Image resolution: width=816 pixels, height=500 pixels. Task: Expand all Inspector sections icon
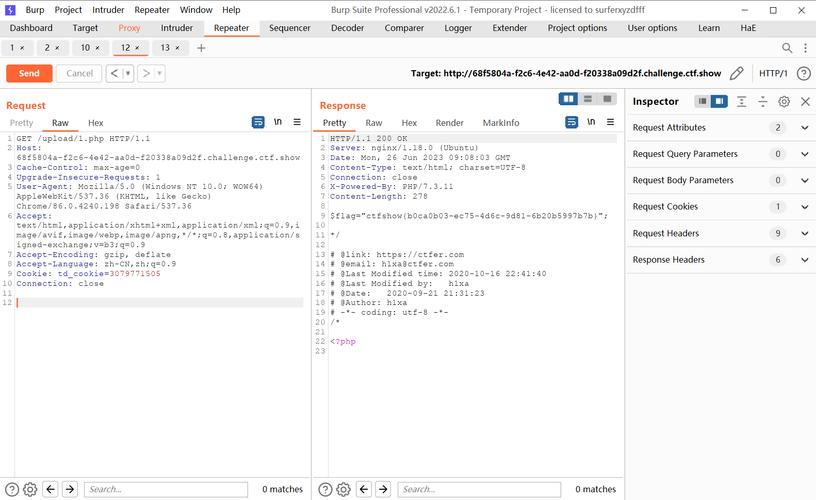coord(742,101)
